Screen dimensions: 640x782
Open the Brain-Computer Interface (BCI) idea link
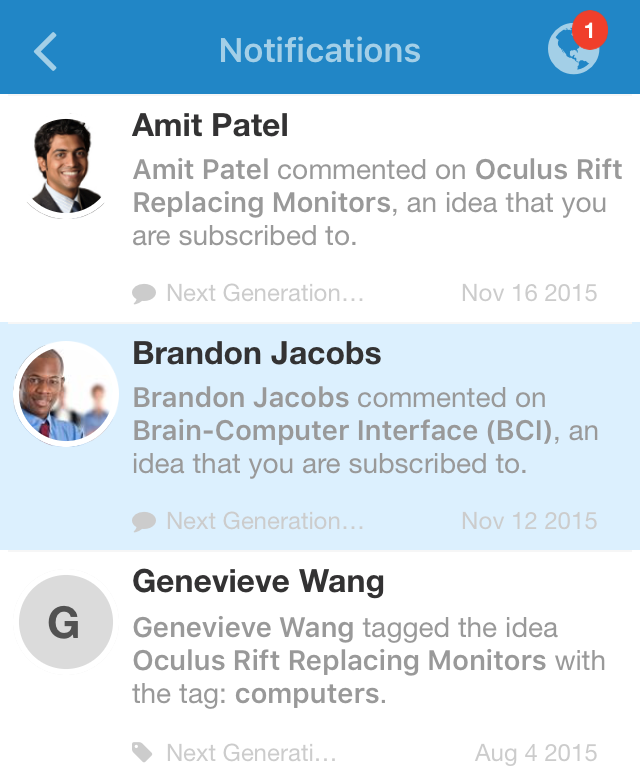coord(343,430)
